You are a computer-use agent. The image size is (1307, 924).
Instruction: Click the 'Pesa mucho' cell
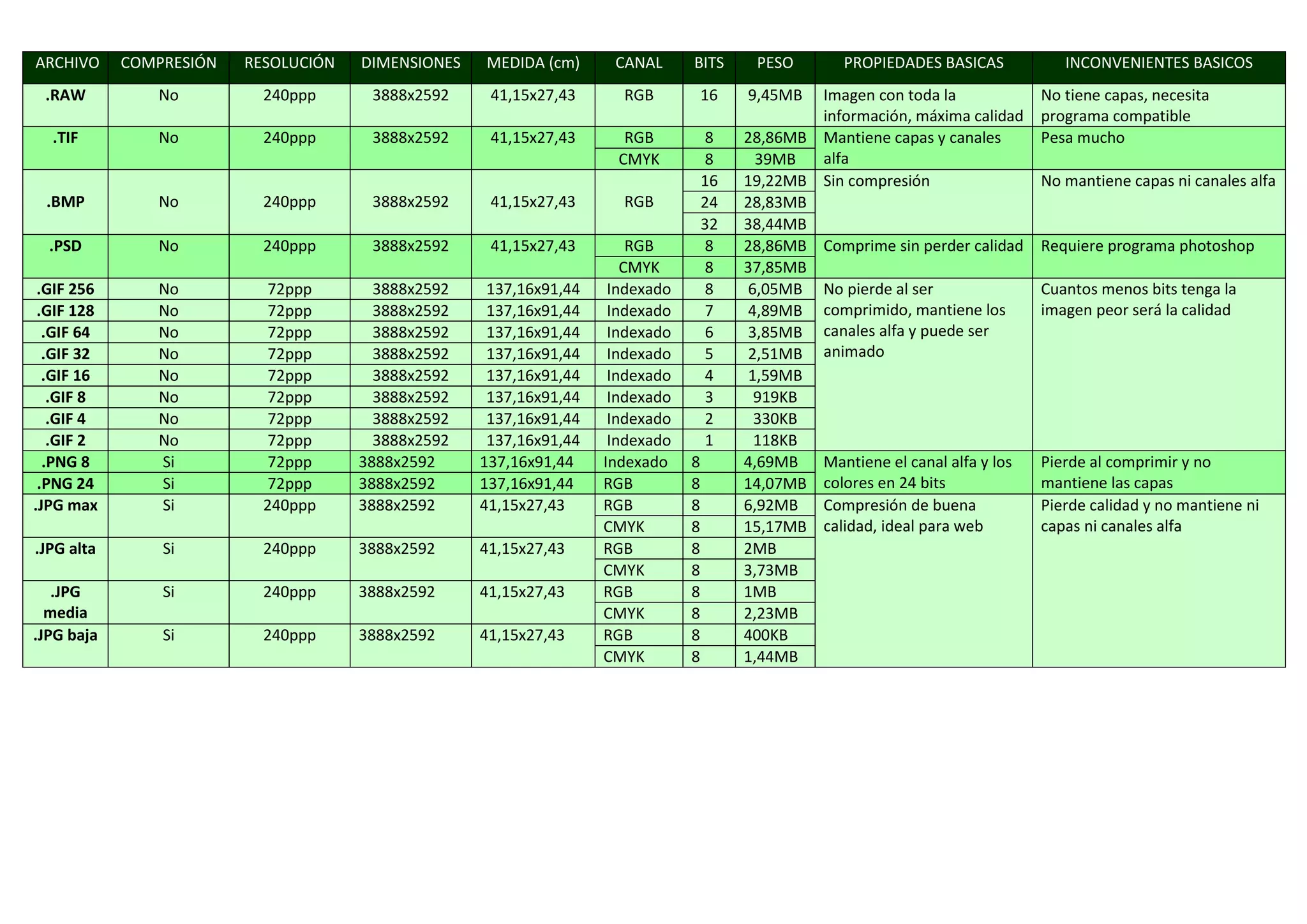pyautogui.click(x=1082, y=138)
